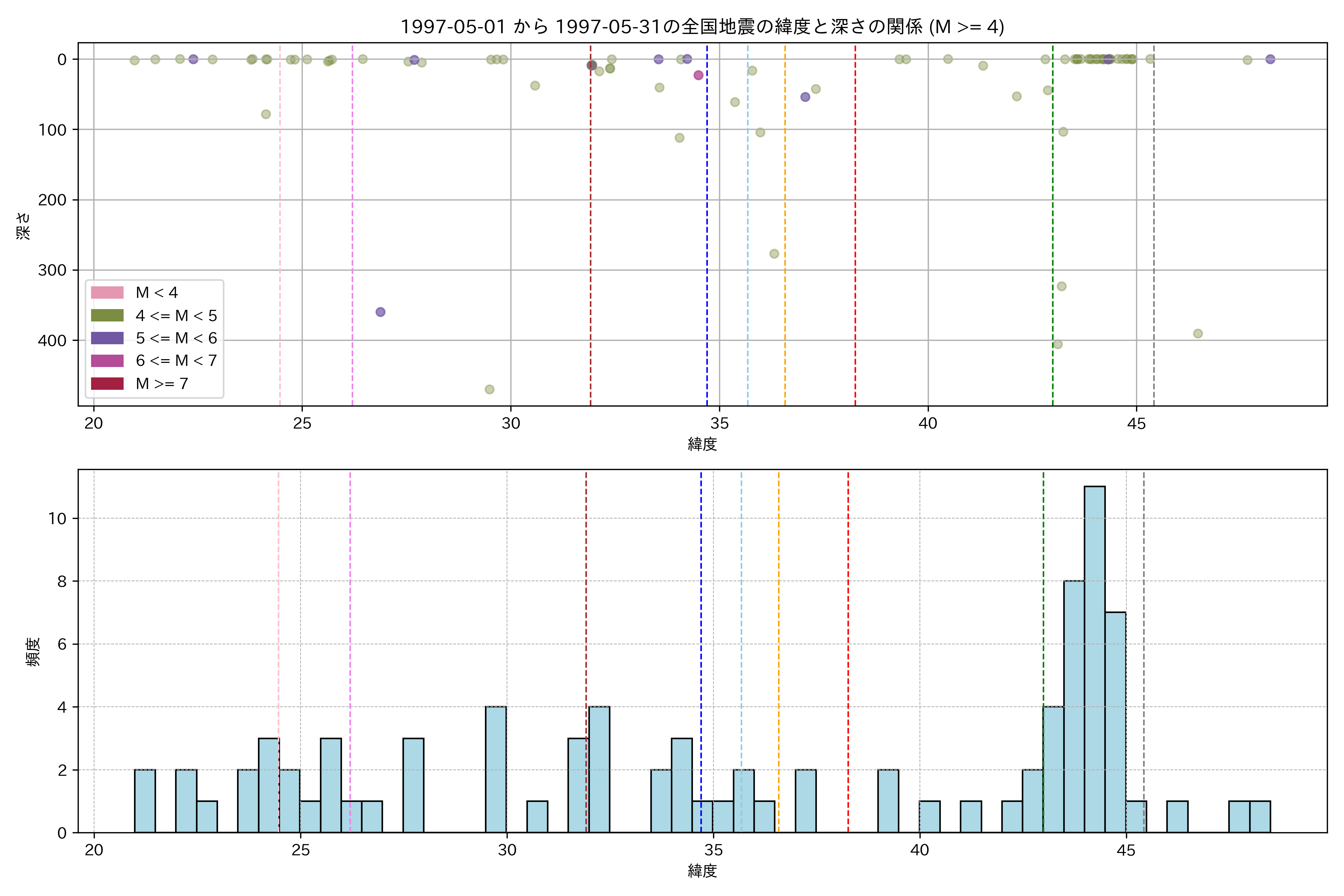Click the dot near depth 275 in the scatter plot
Viewport: 1344px width, 896px height.
point(774,254)
